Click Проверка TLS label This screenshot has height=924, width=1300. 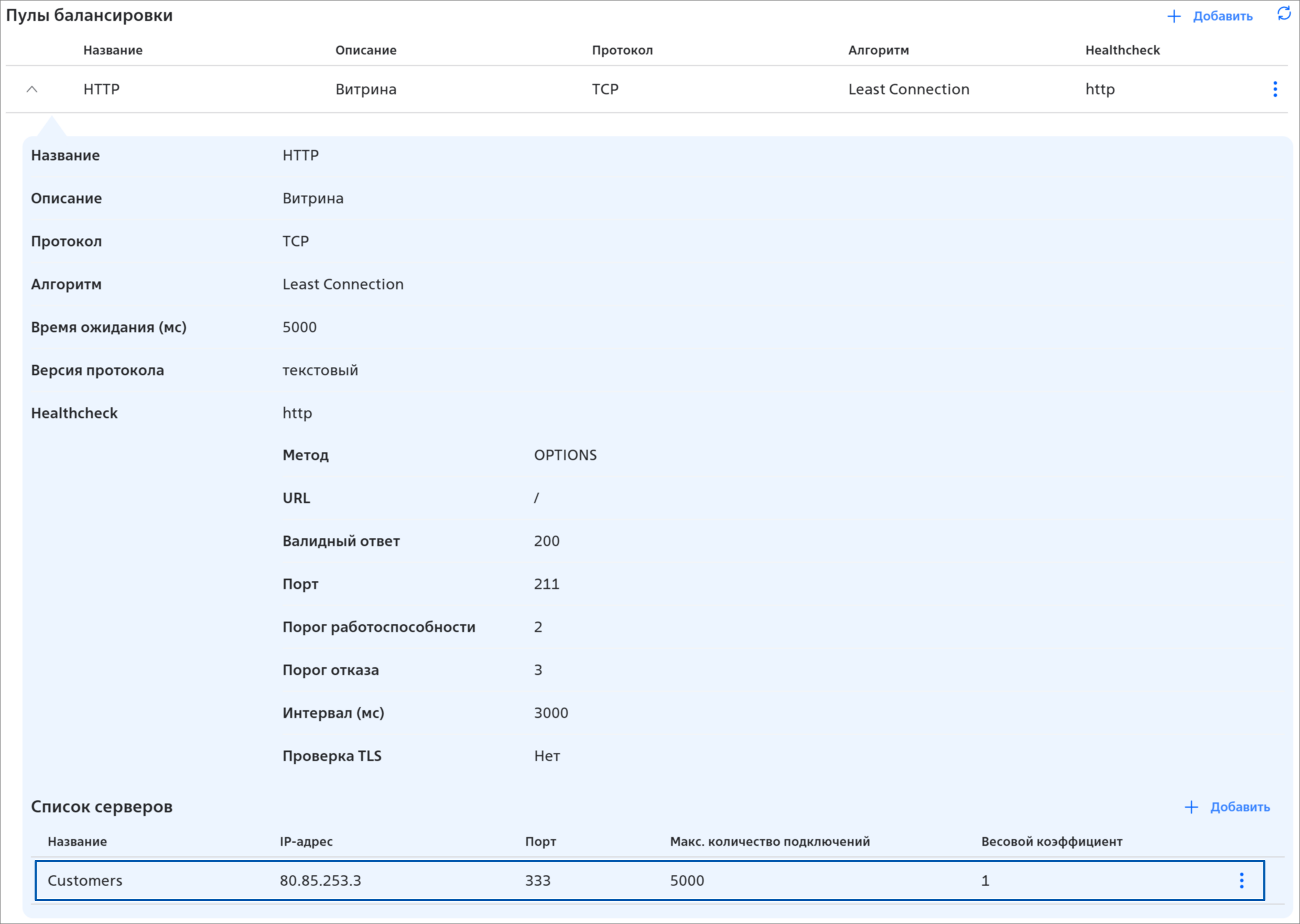pos(332,756)
